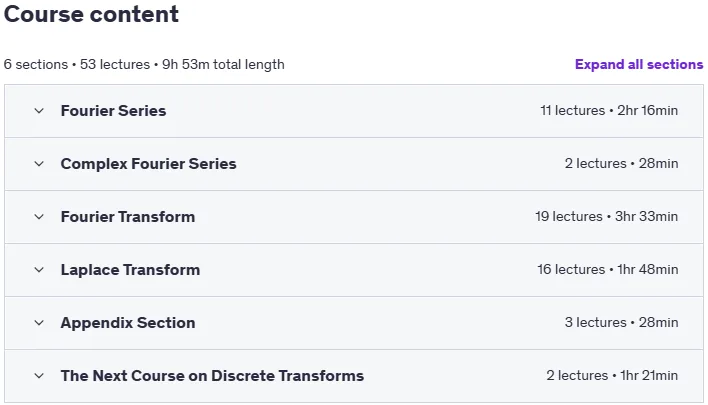Toggle the chevron next to Fourier Transform
The width and height of the screenshot is (708, 405).
click(x=39, y=217)
